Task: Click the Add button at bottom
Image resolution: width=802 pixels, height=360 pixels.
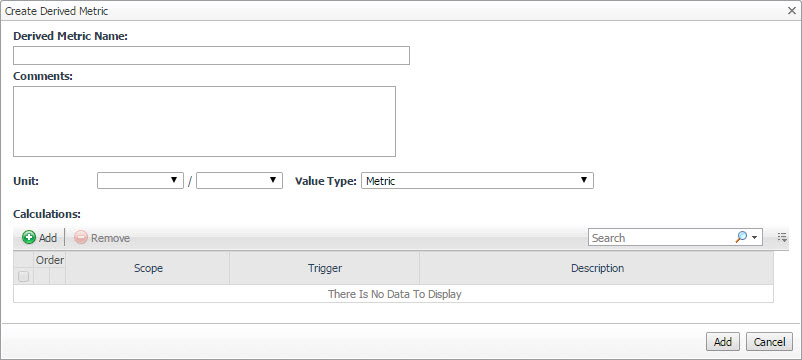Action: (x=723, y=342)
